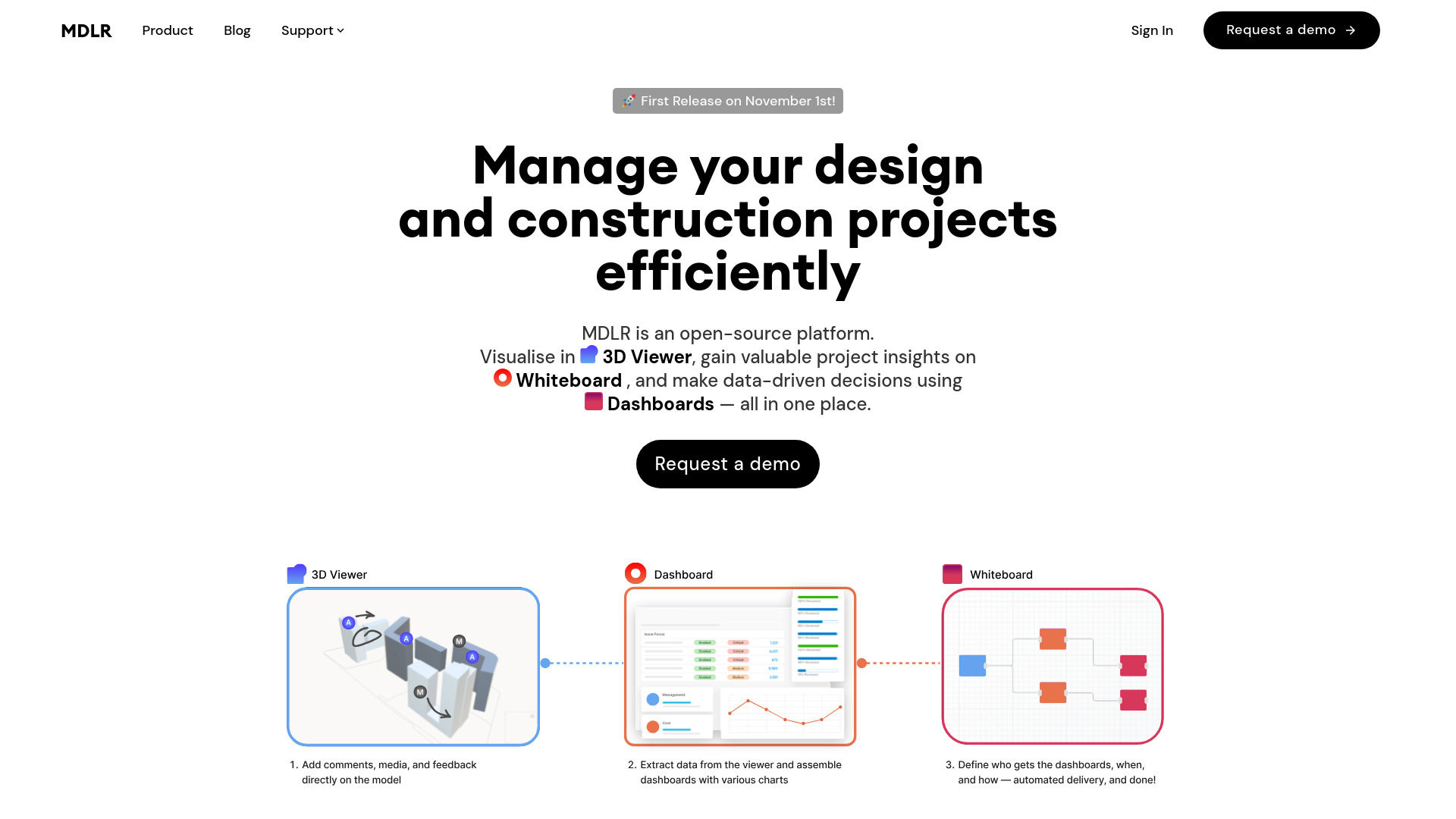Click the Request a demo button
Image resolution: width=1456 pixels, height=819 pixels.
click(x=728, y=464)
